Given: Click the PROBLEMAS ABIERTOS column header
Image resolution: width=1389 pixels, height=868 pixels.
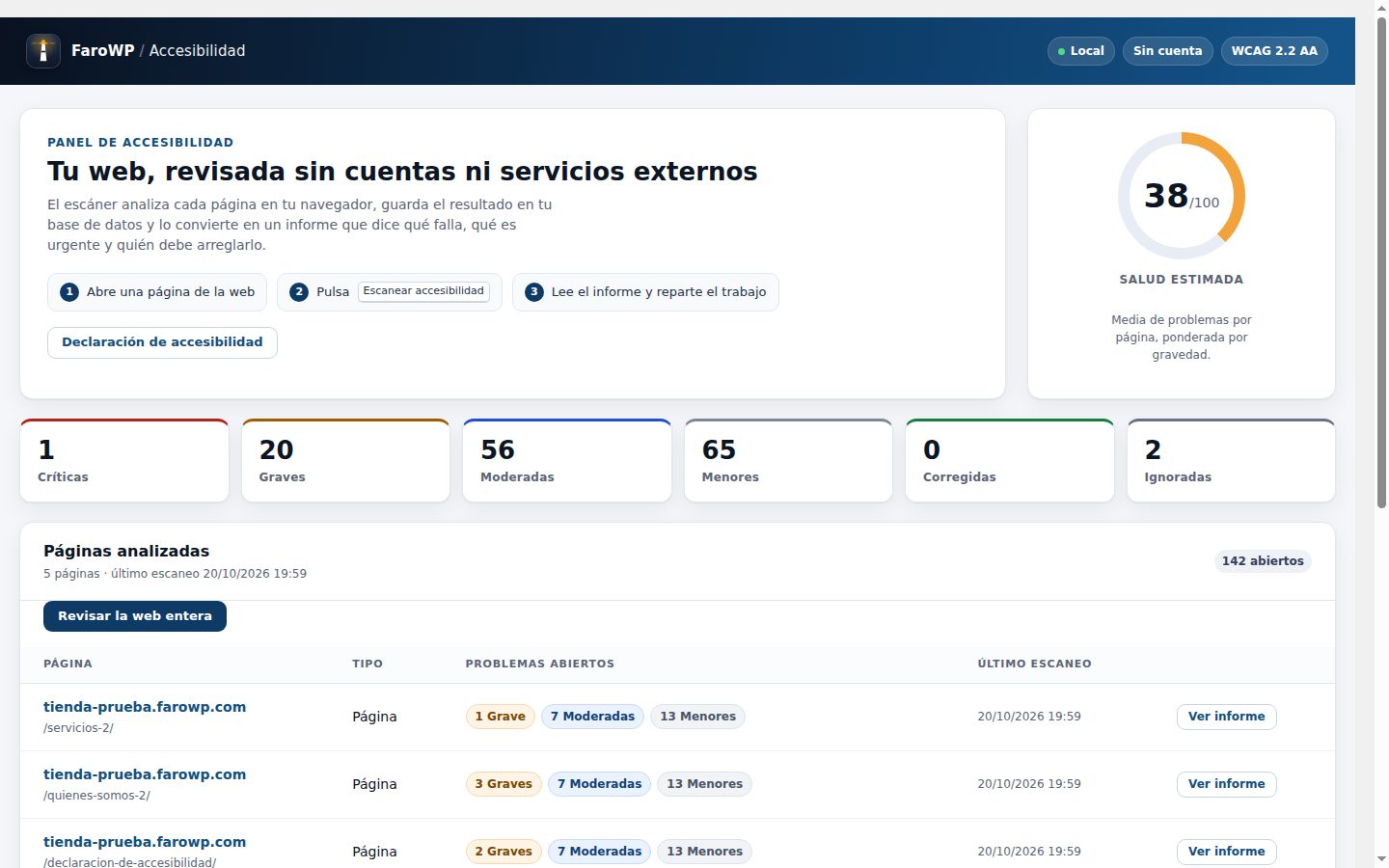Looking at the screenshot, I should (x=540, y=664).
